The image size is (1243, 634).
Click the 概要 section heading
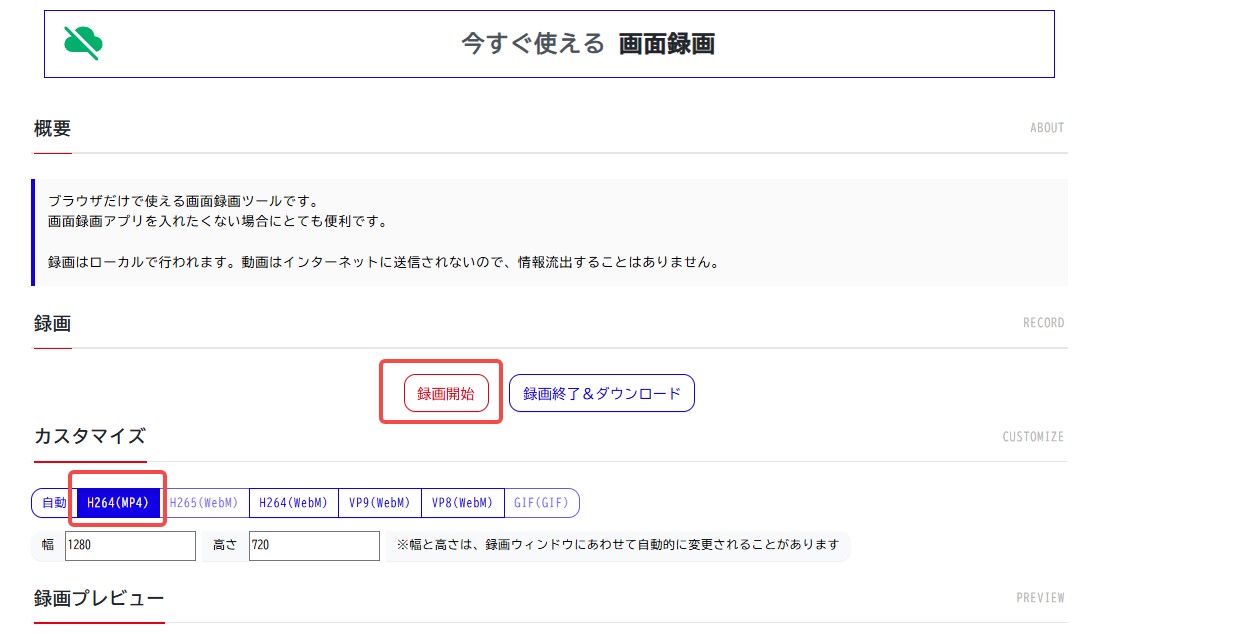(x=52, y=128)
